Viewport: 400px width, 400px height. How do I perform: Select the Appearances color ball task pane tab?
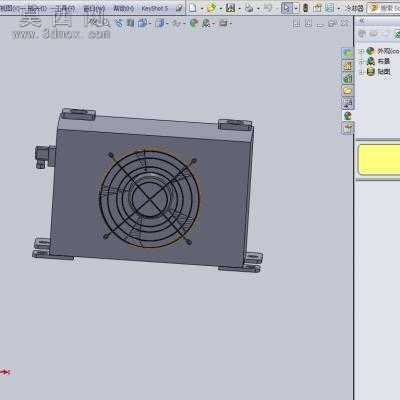(348, 116)
